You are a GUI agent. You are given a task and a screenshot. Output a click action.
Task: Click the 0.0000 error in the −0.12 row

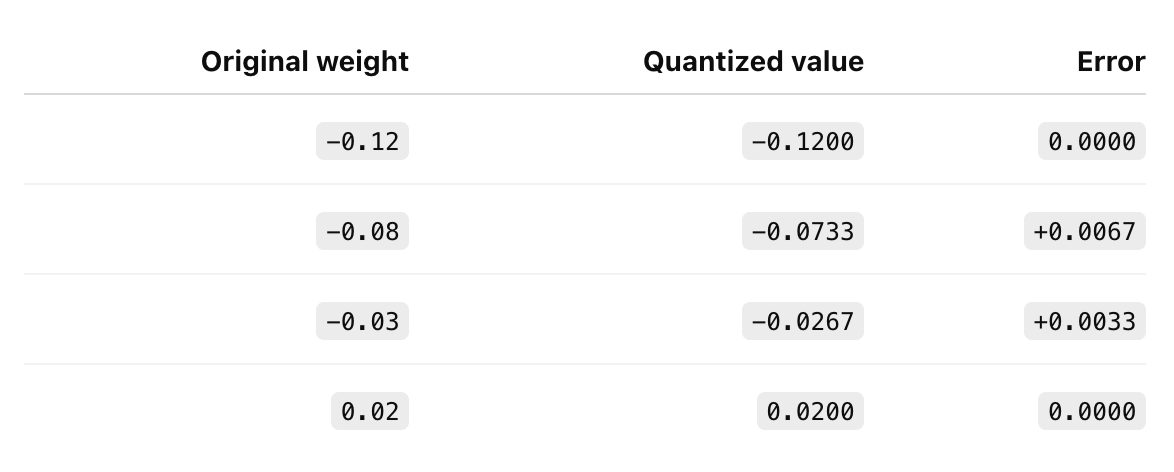click(x=1092, y=141)
